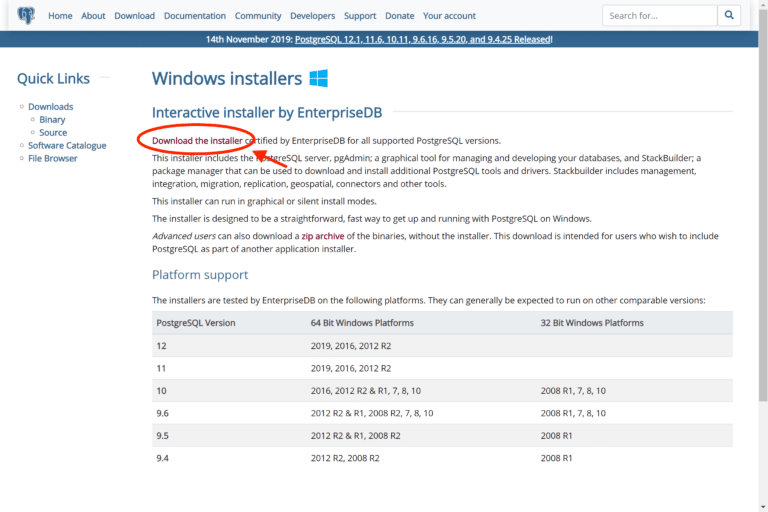Open the Developers nav link
The height and width of the screenshot is (512, 768).
click(312, 16)
